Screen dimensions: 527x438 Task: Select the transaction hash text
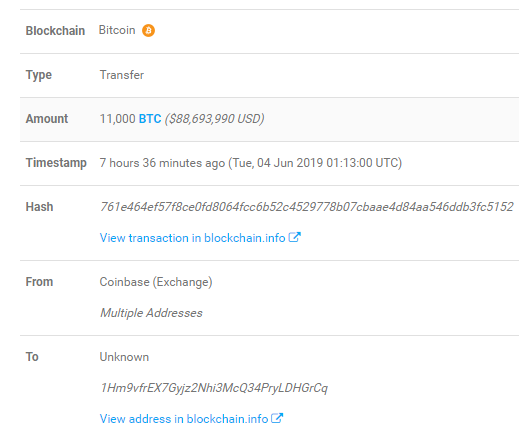(x=307, y=207)
